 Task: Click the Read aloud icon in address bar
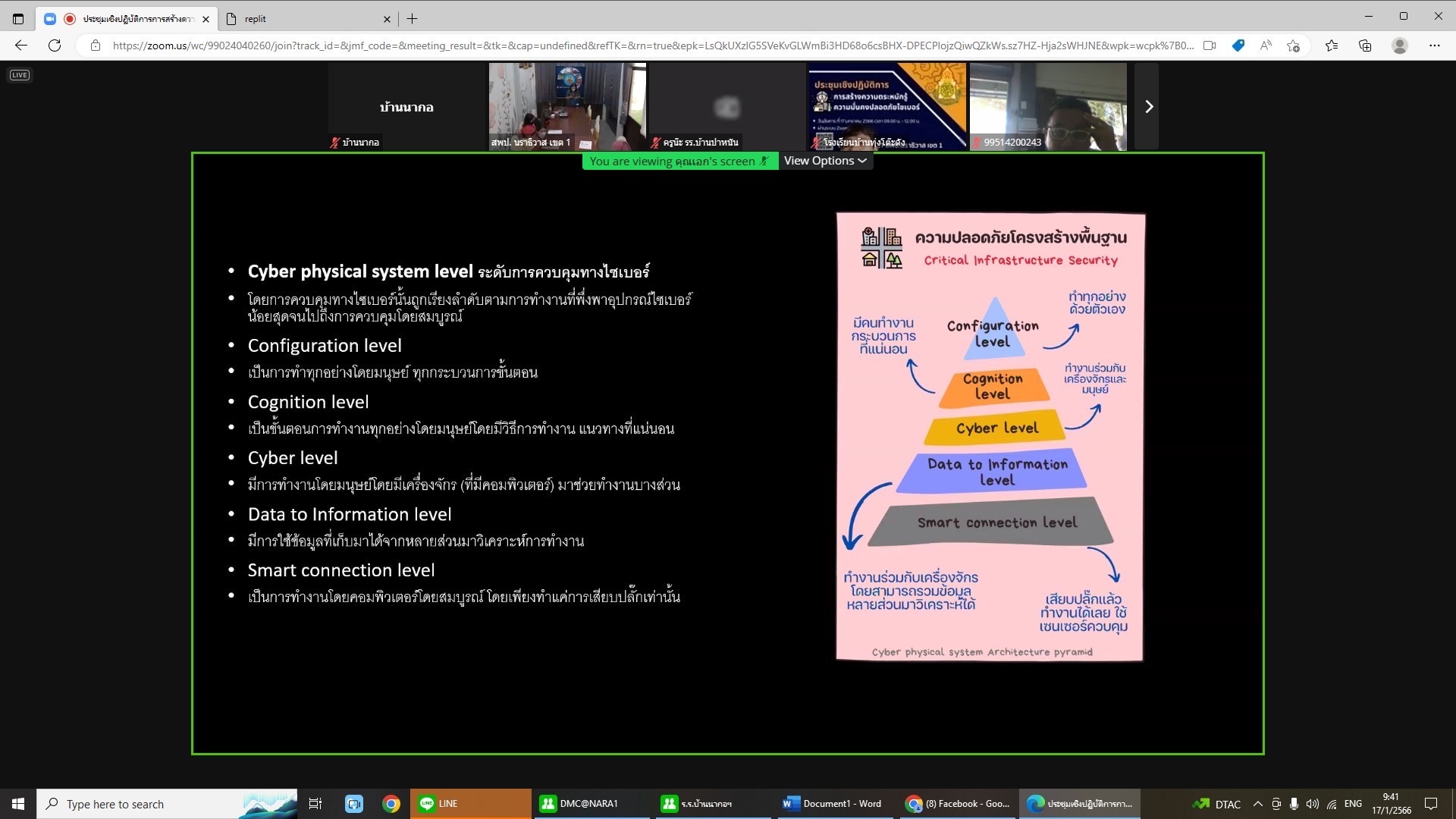coord(1266,45)
